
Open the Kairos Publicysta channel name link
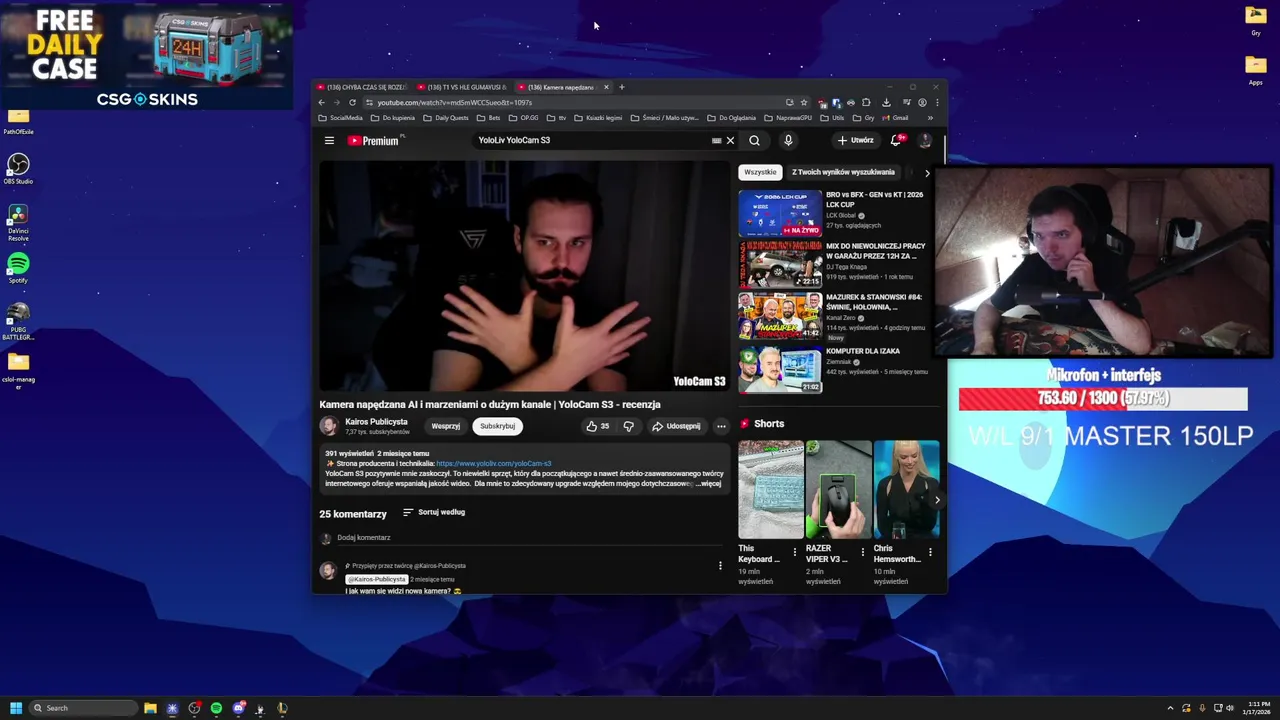pos(376,422)
